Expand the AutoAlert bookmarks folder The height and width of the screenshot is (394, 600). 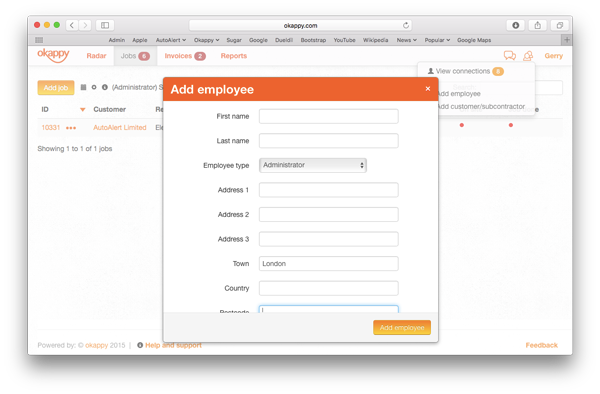click(x=171, y=40)
